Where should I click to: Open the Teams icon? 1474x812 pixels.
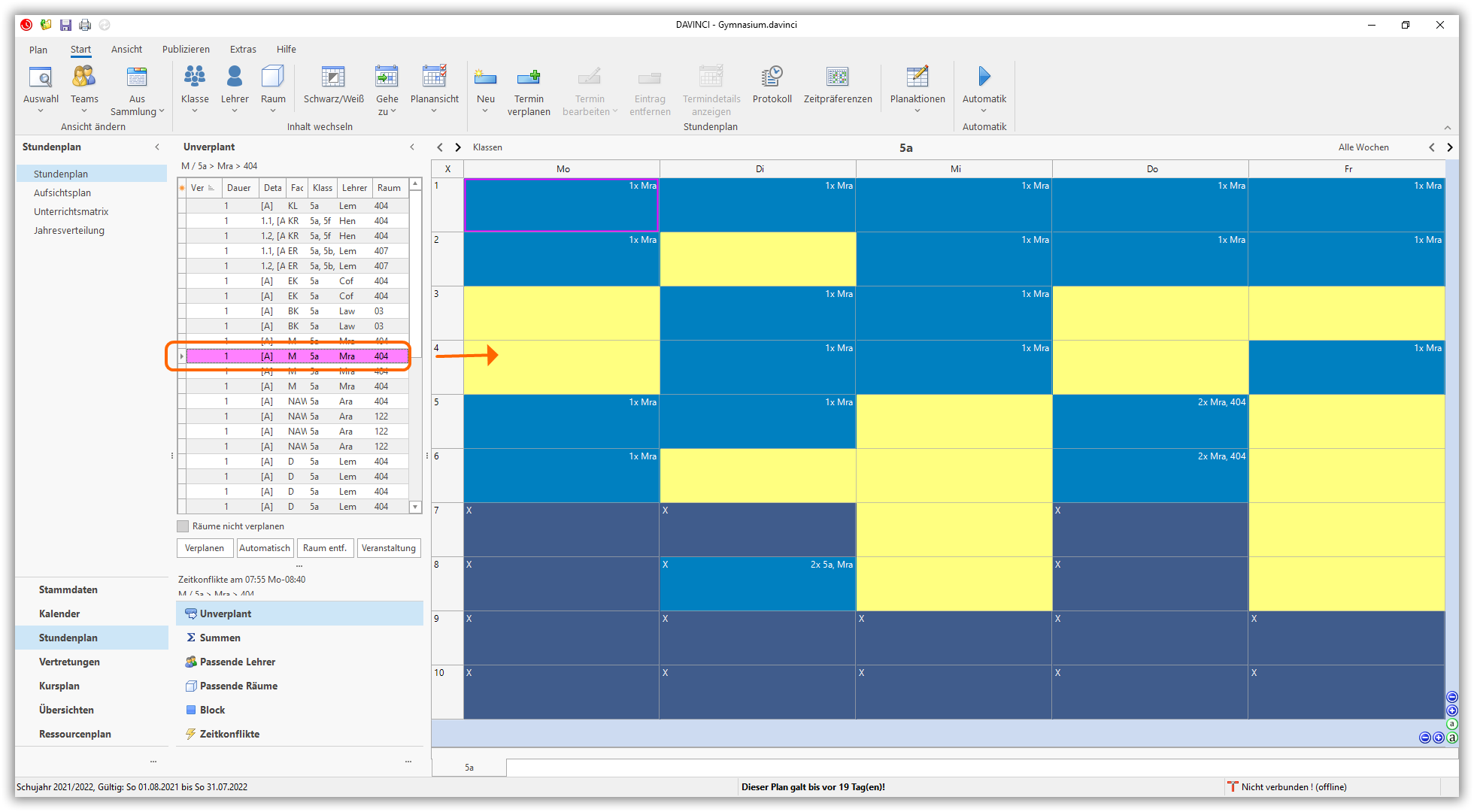pyautogui.click(x=84, y=77)
